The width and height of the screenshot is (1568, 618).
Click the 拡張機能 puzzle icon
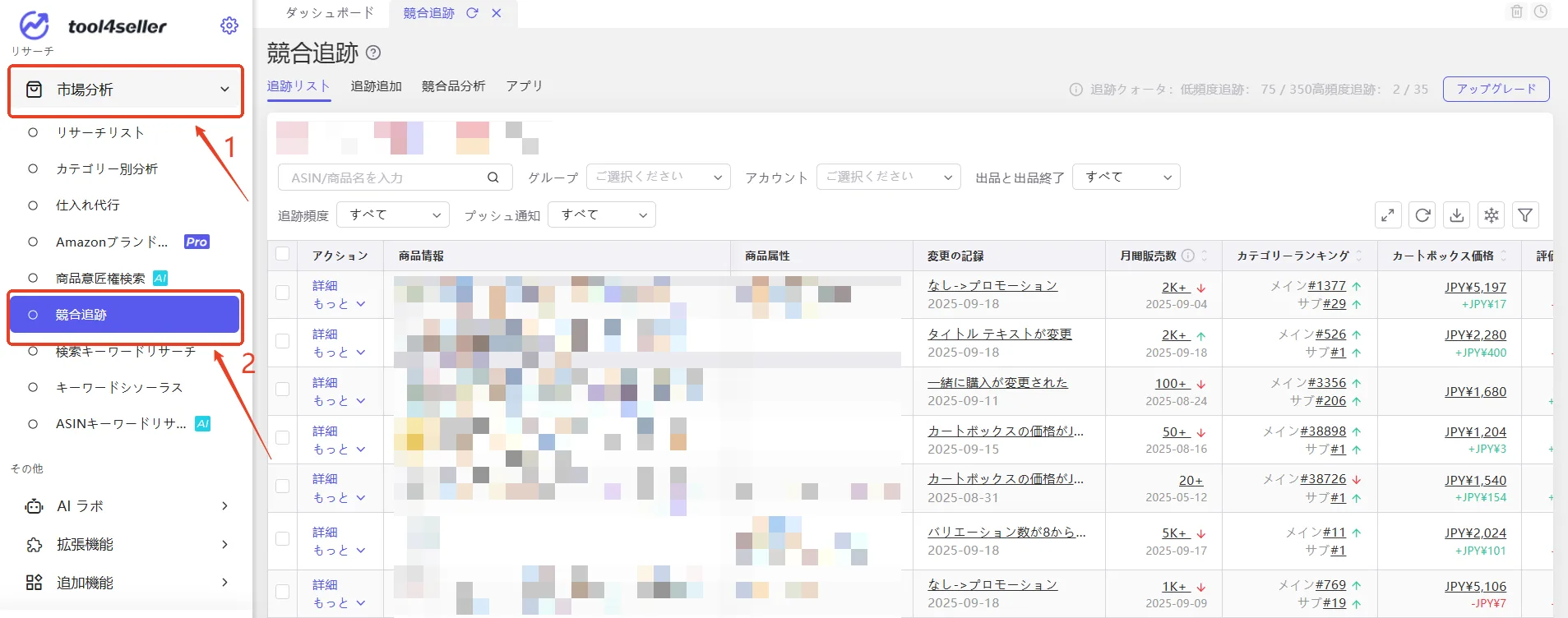pyautogui.click(x=34, y=544)
